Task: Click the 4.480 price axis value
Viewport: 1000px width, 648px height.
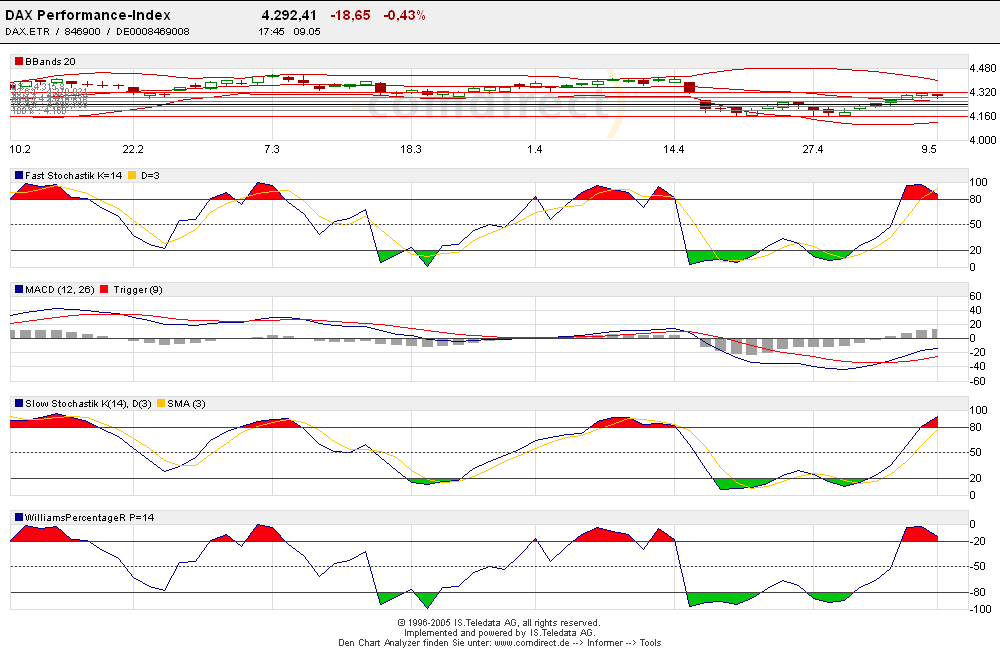Action: (x=983, y=69)
